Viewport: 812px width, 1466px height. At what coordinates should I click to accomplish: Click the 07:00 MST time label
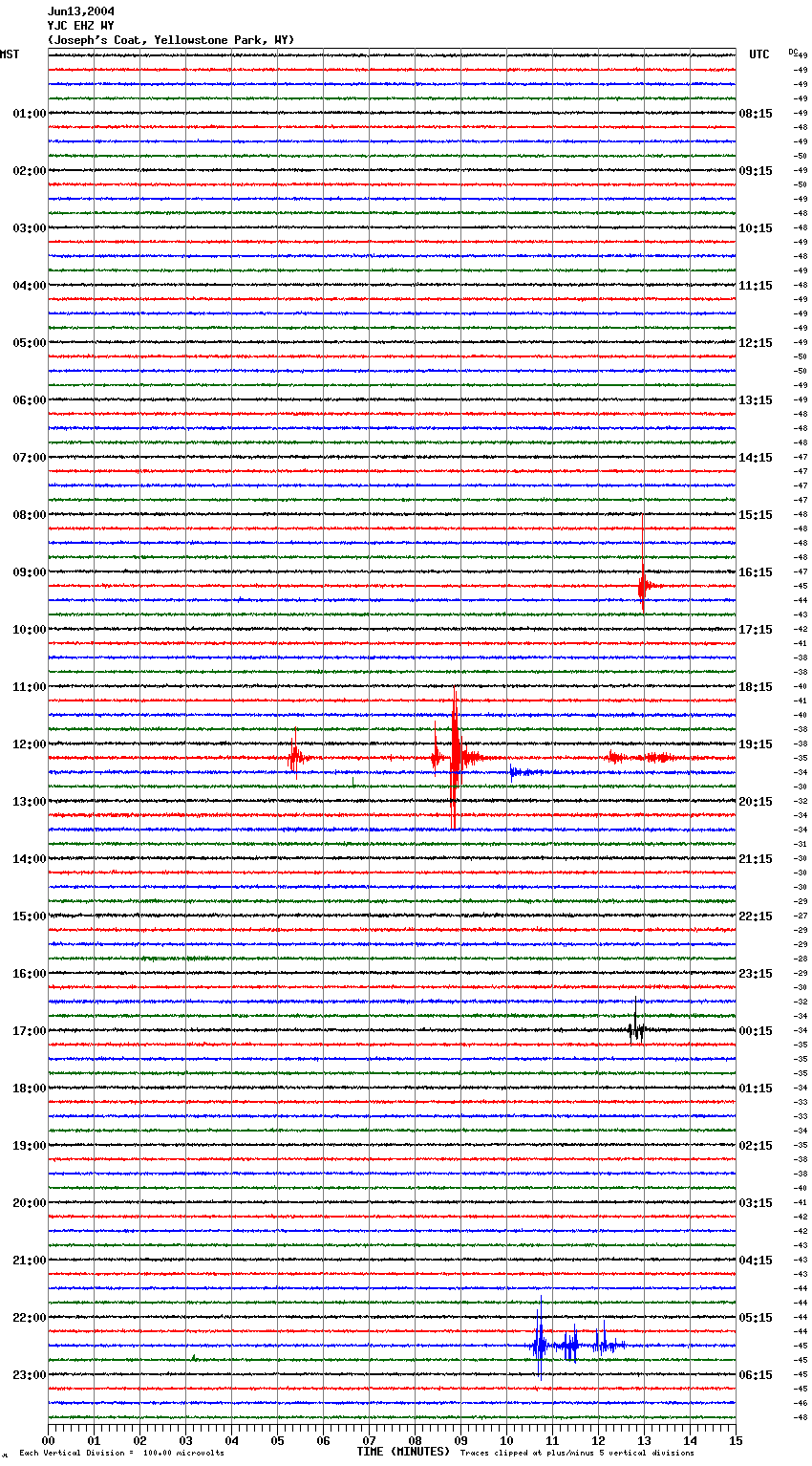tap(30, 458)
